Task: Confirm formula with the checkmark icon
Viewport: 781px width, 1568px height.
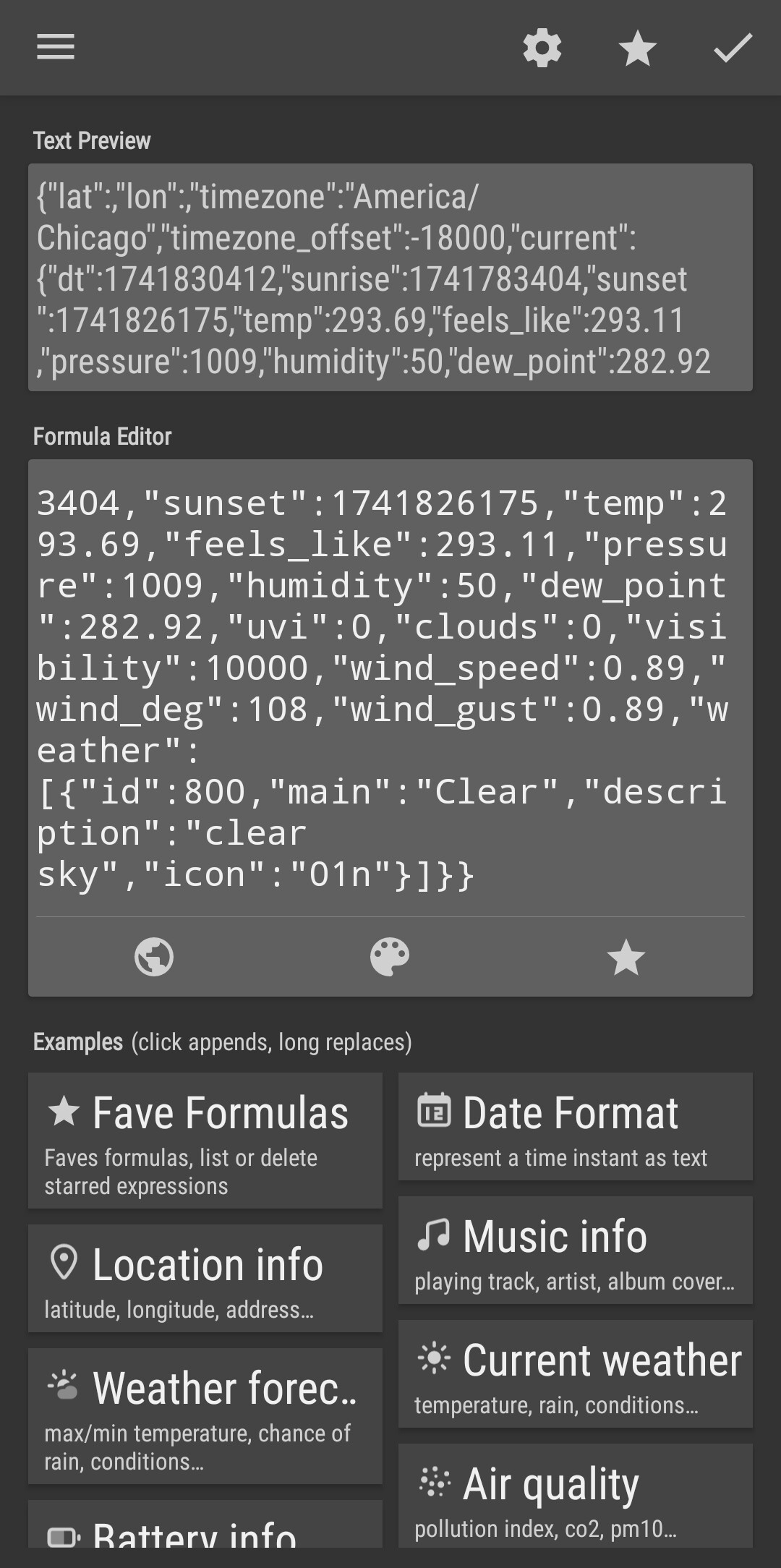Action: 733,48
